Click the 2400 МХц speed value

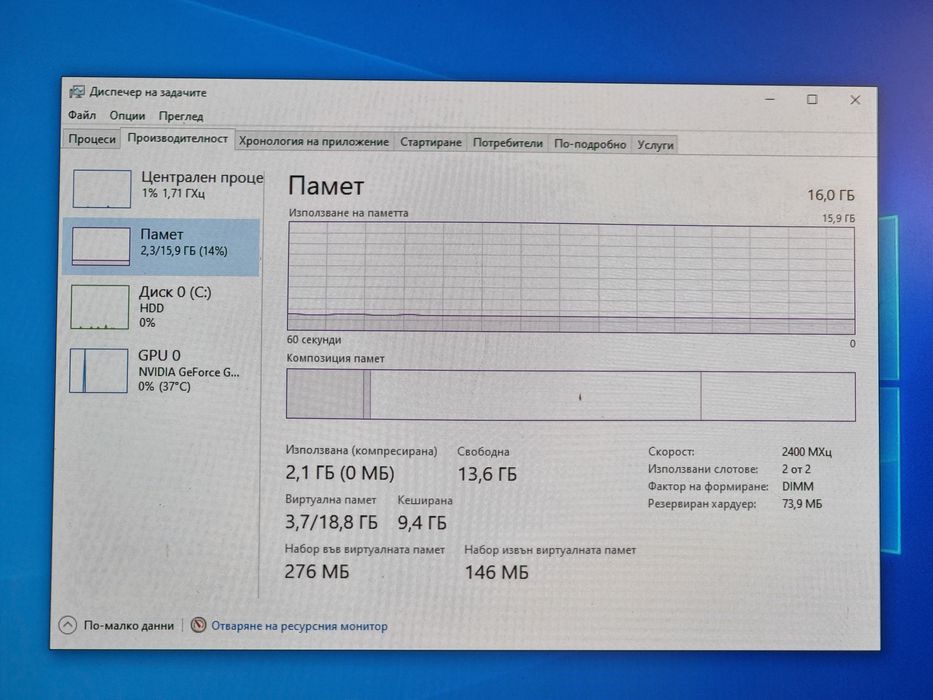point(807,452)
